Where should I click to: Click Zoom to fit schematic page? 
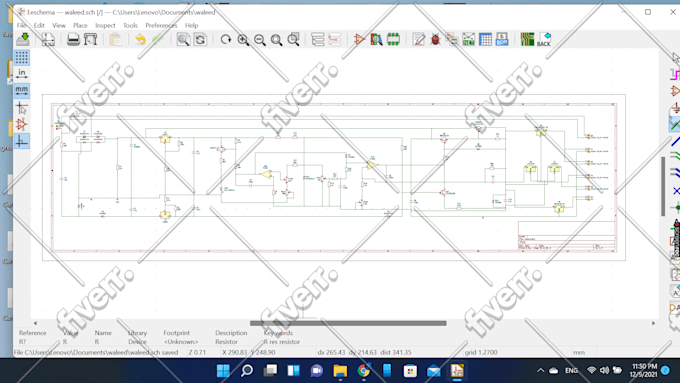coord(276,39)
